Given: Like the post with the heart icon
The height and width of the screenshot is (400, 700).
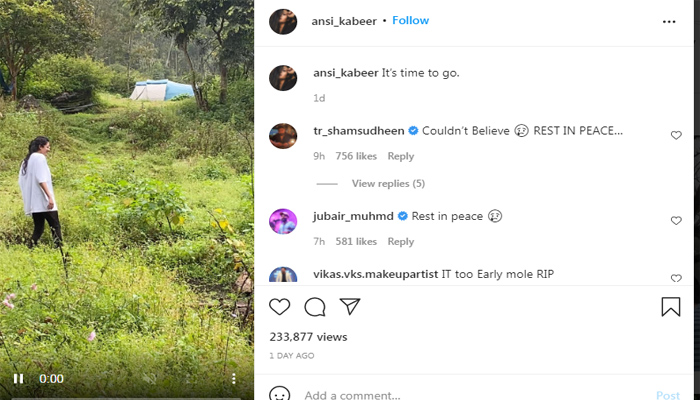Looking at the screenshot, I should tap(281, 307).
